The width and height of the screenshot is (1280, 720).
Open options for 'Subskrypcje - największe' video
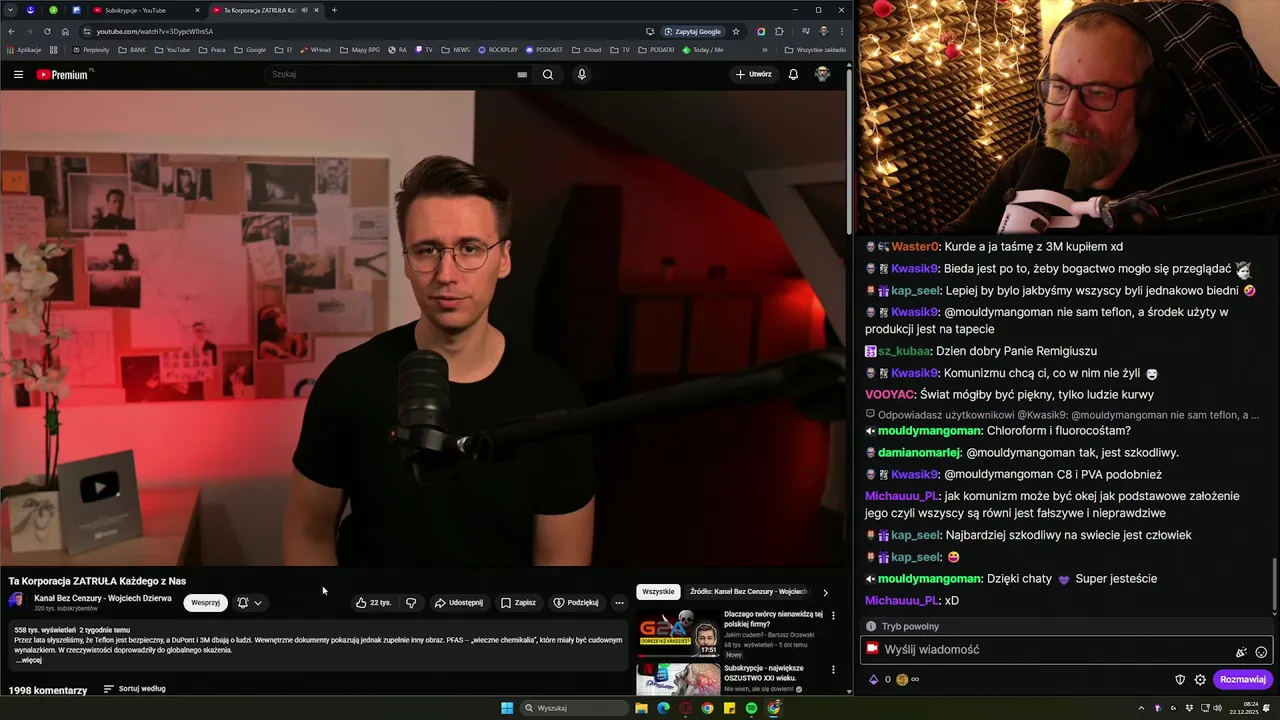pos(833,669)
